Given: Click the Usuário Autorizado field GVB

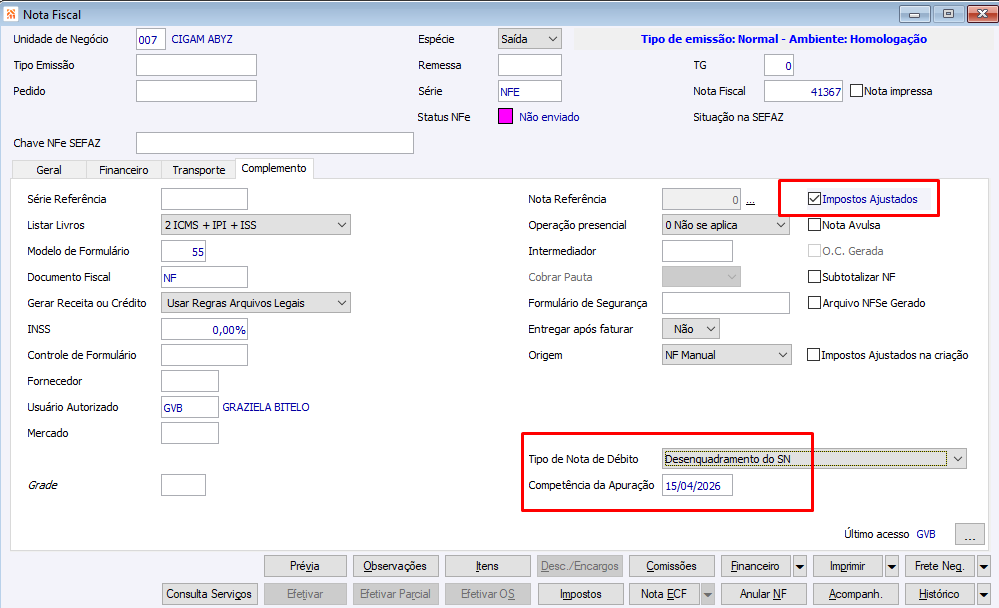Looking at the screenshot, I should 190,407.
